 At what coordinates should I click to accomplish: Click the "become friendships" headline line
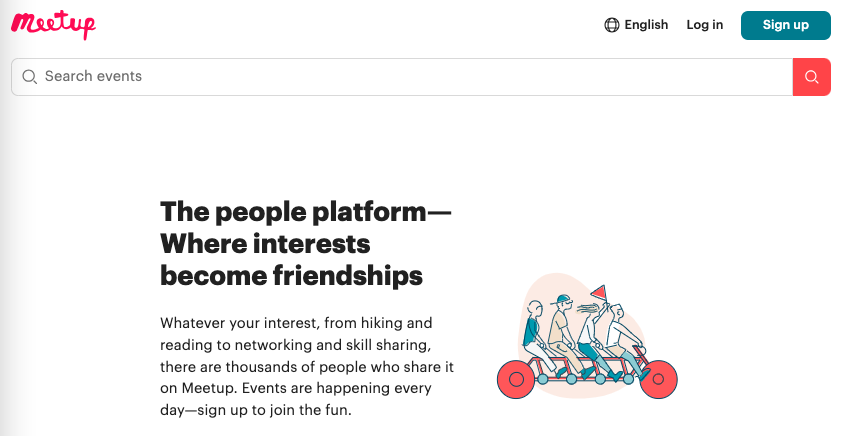point(291,276)
